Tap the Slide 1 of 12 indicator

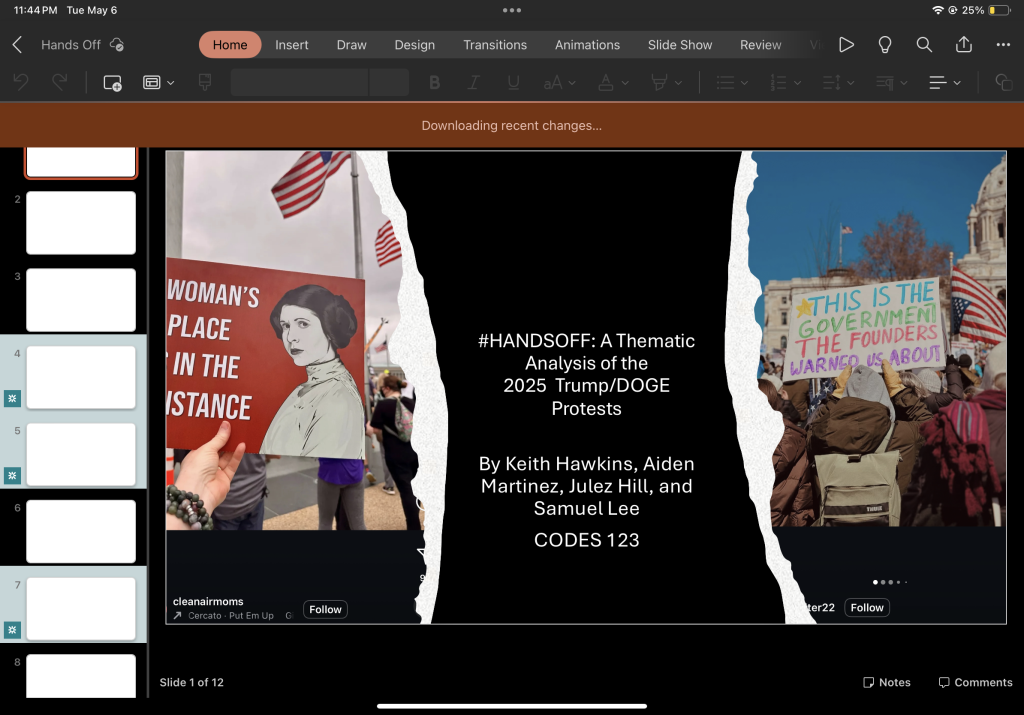(191, 682)
